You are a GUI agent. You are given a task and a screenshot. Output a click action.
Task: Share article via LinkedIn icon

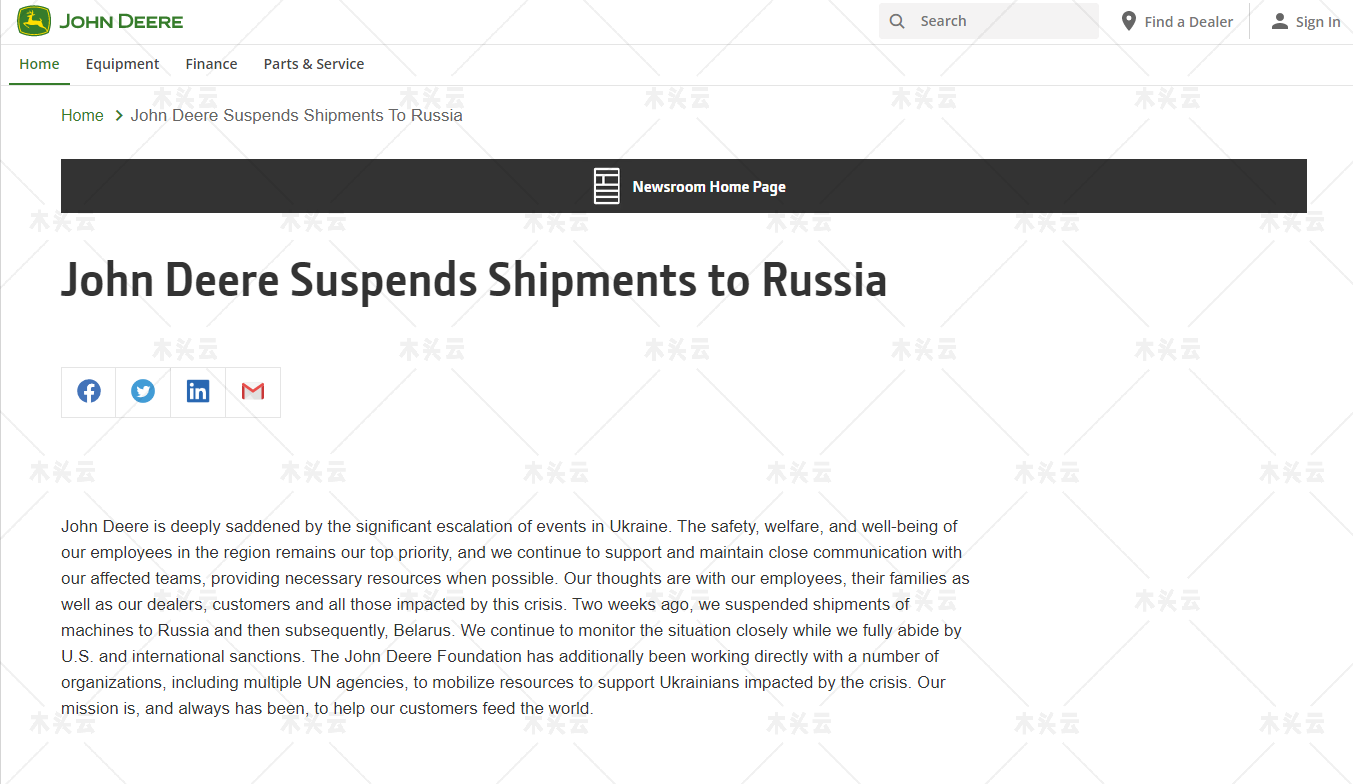[x=198, y=391]
